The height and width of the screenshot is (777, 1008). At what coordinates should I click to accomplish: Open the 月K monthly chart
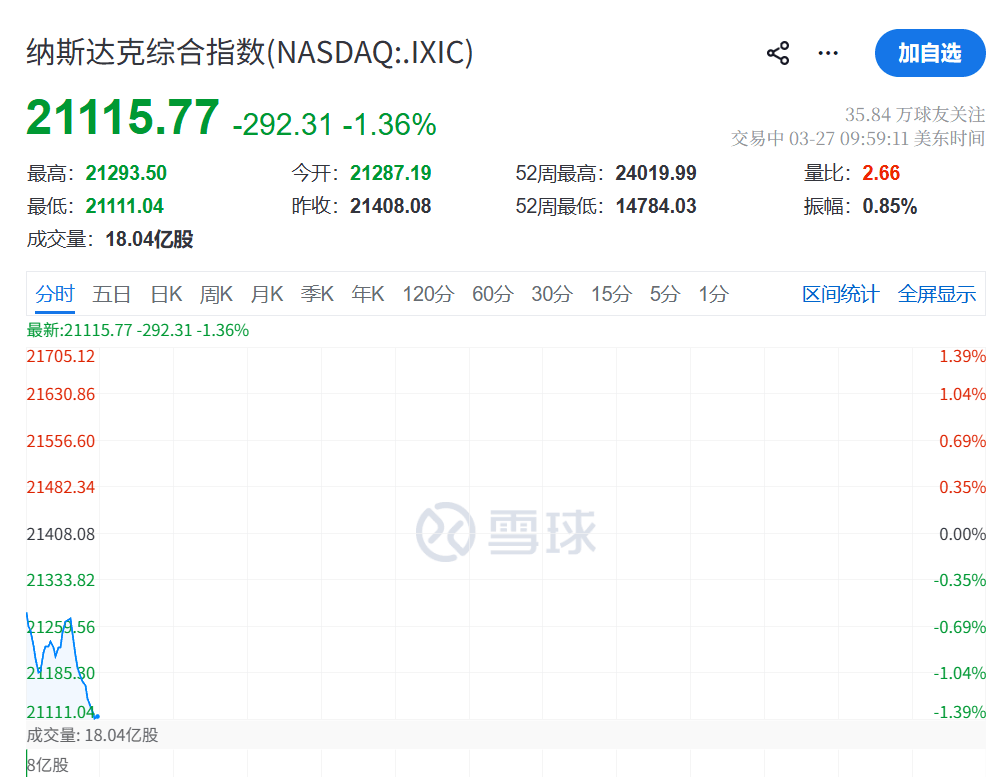(267, 294)
